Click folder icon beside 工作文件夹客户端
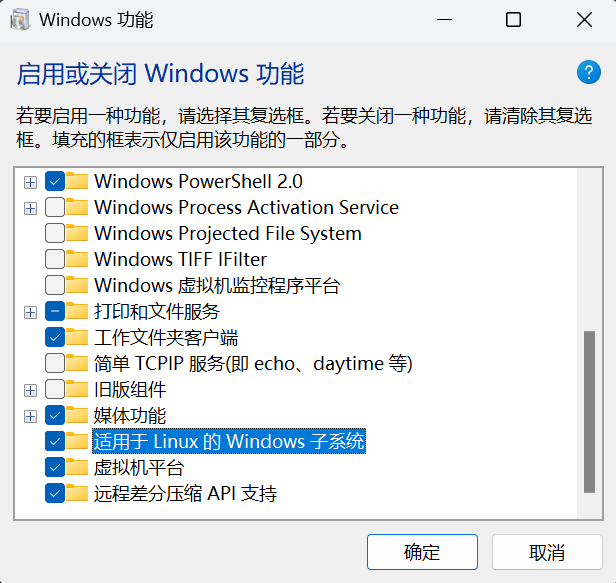616x583 pixels. (77, 338)
